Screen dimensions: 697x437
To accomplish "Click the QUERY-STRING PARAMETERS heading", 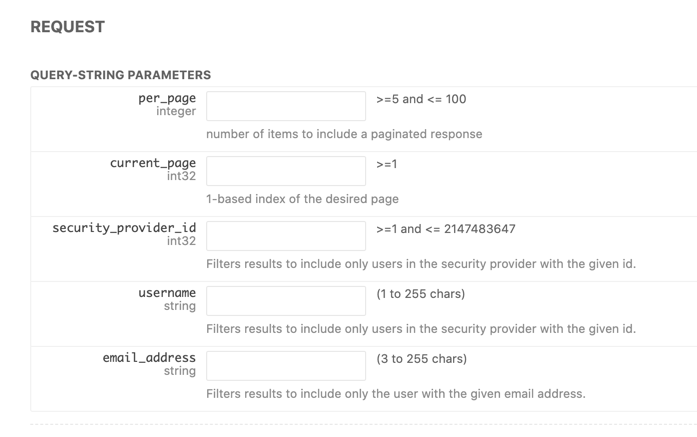I will (120, 75).
